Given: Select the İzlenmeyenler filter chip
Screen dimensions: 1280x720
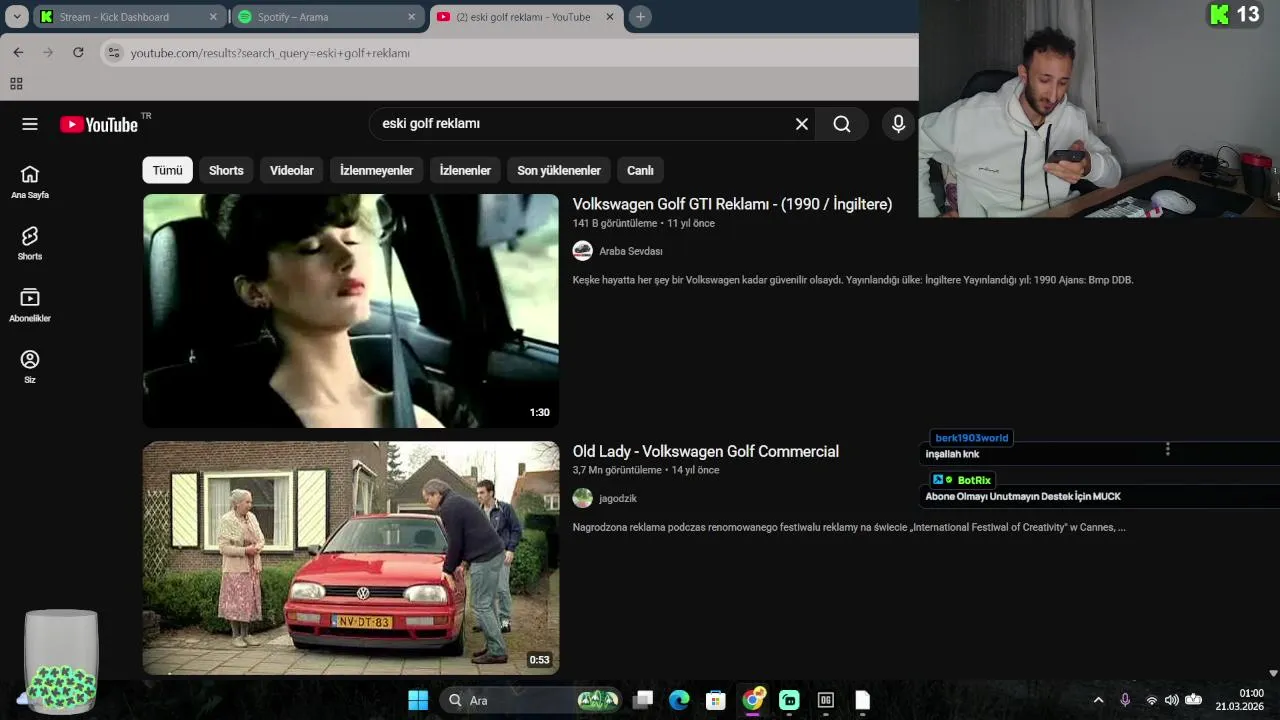Looking at the screenshot, I should (x=376, y=170).
